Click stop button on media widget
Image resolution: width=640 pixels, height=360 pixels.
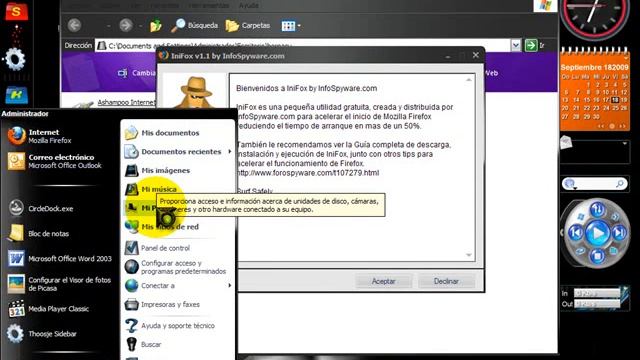point(597,256)
